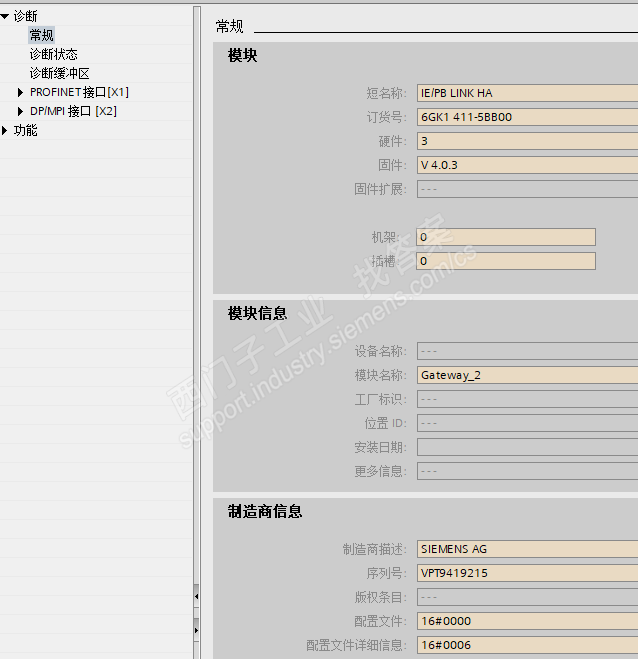Select DP/MPI 接口 [X2] tree item
This screenshot has height=659, width=638.
(74, 111)
